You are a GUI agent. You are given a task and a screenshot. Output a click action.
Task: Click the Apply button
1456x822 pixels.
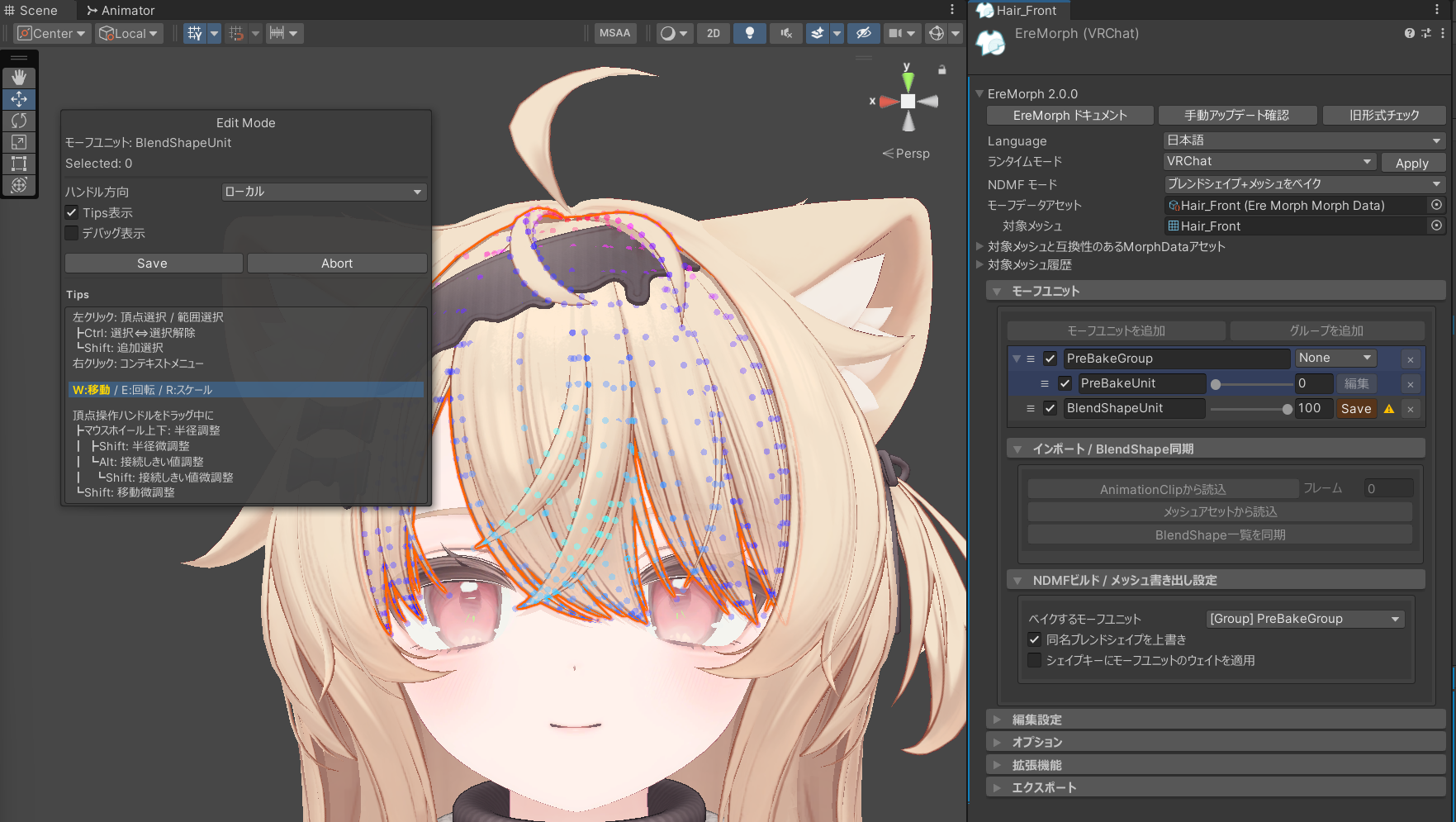1412,164
